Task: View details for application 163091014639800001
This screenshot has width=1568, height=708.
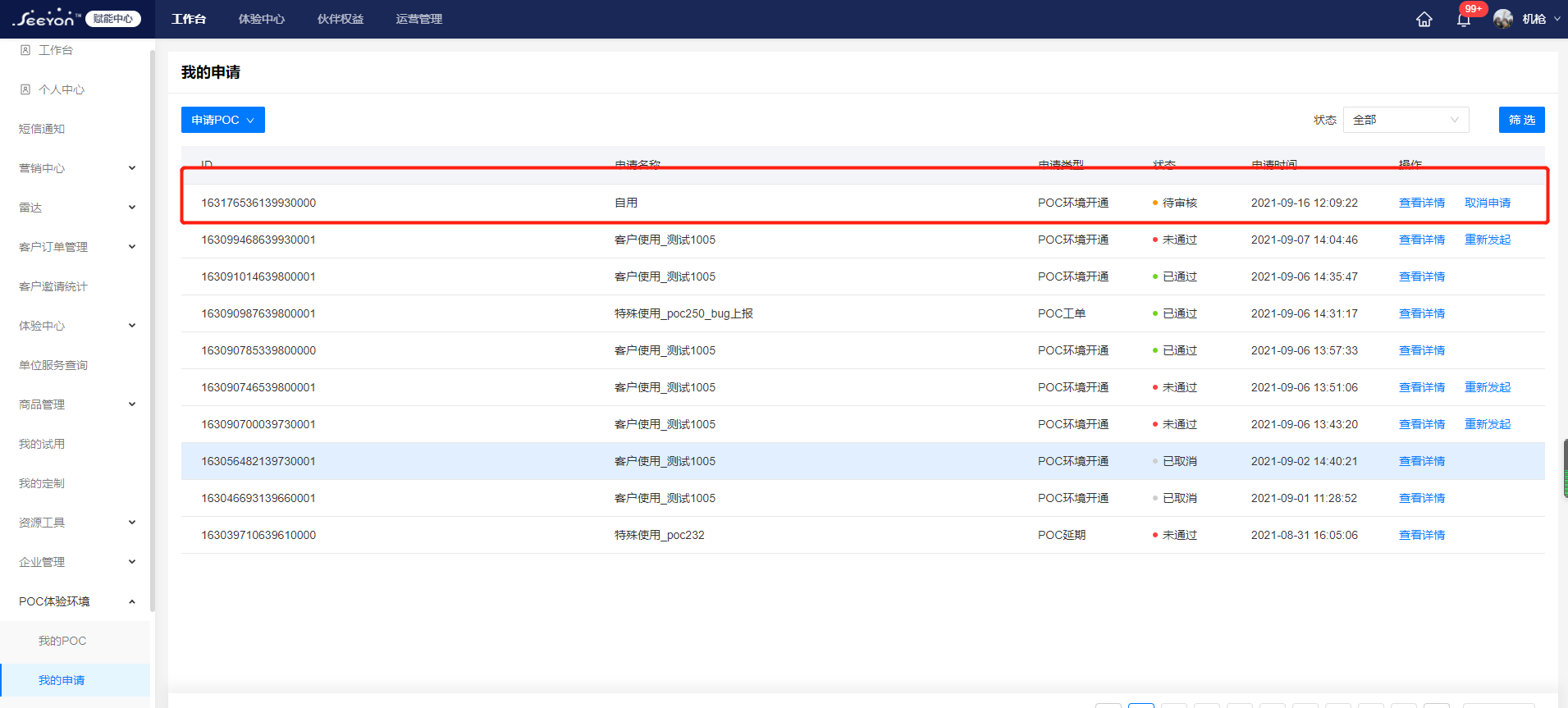Action: (1422, 276)
